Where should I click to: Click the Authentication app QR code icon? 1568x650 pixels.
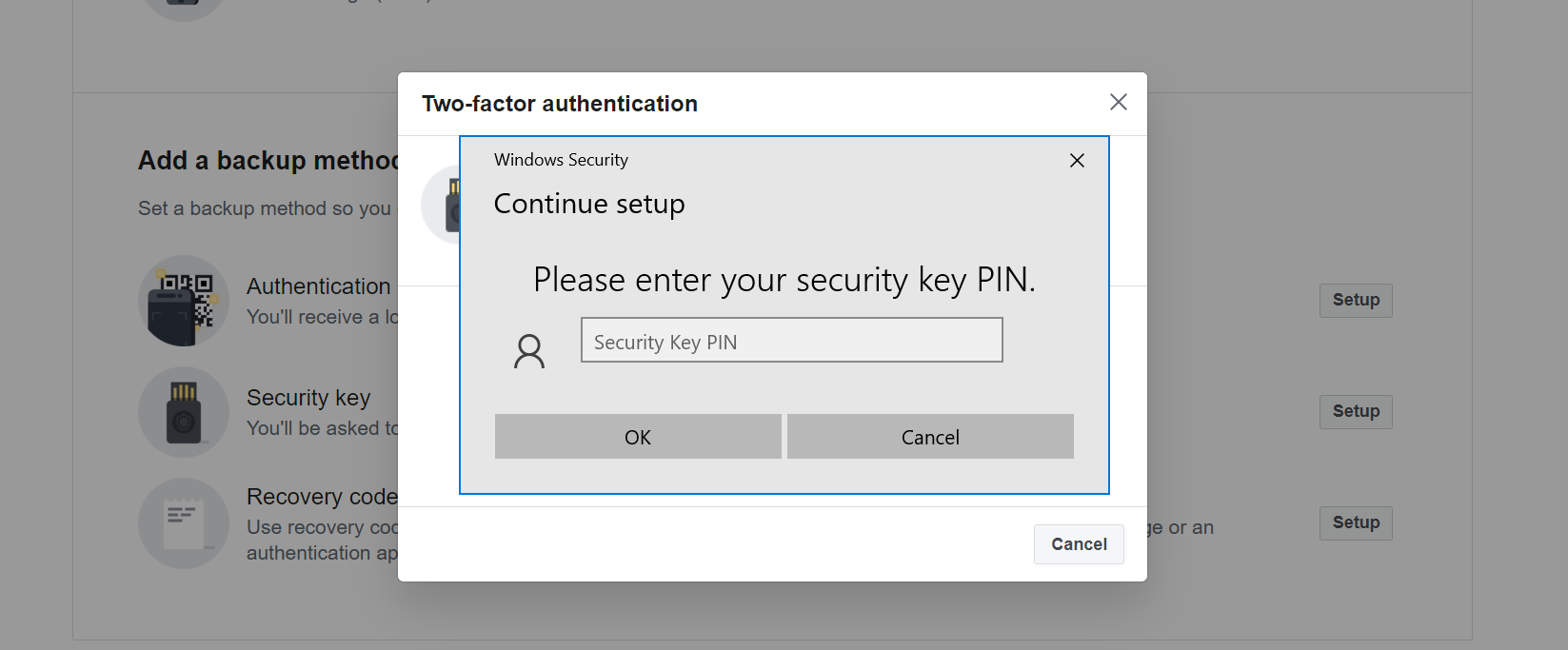pos(184,301)
